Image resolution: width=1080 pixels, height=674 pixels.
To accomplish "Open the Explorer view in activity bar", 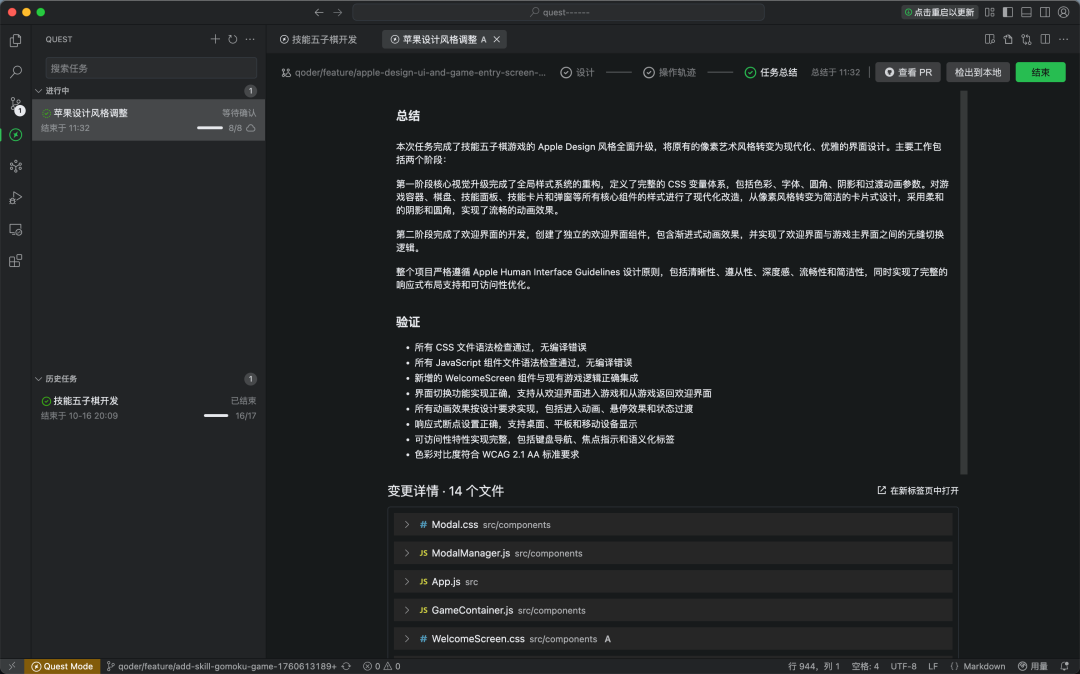I will 15,41.
